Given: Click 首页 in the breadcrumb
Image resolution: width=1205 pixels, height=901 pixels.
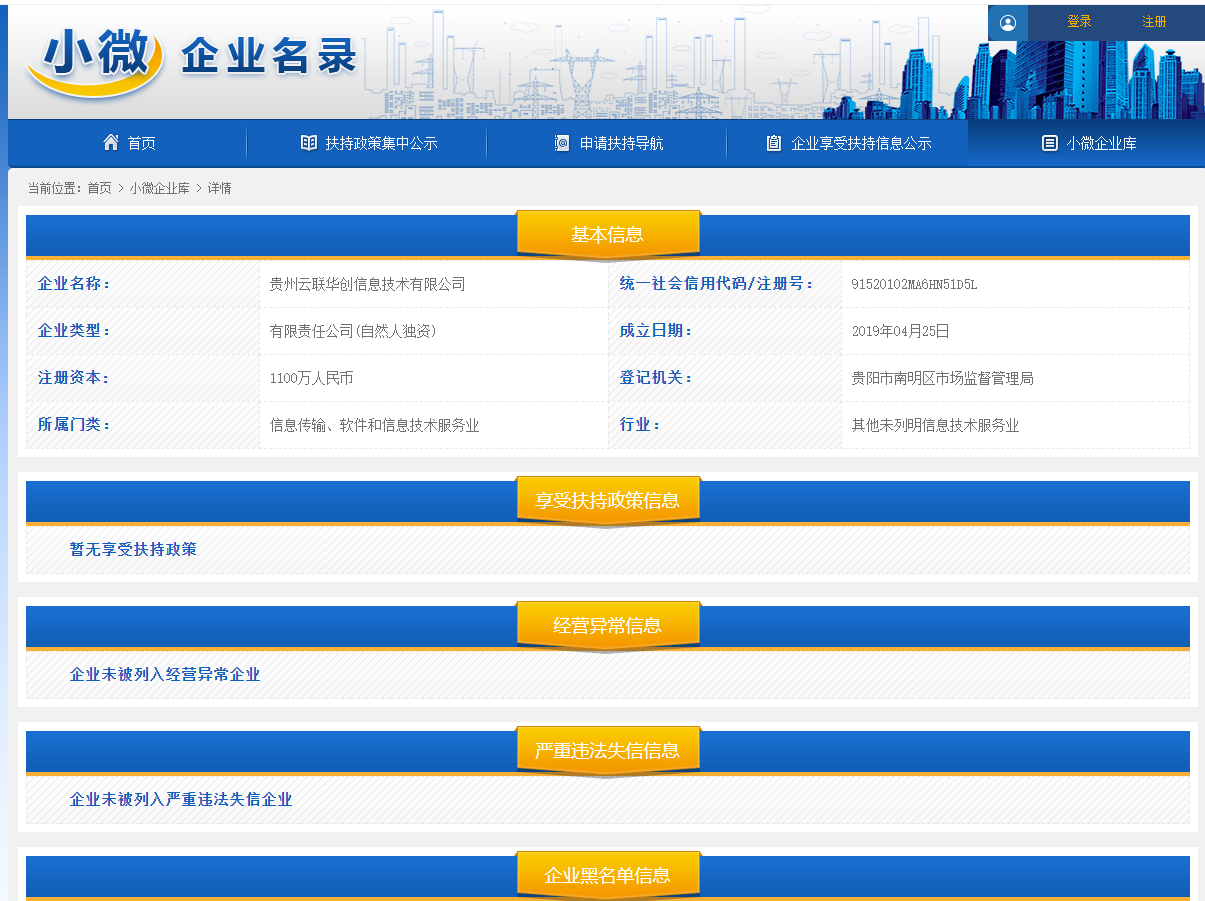Looking at the screenshot, I should pyautogui.click(x=99, y=188).
